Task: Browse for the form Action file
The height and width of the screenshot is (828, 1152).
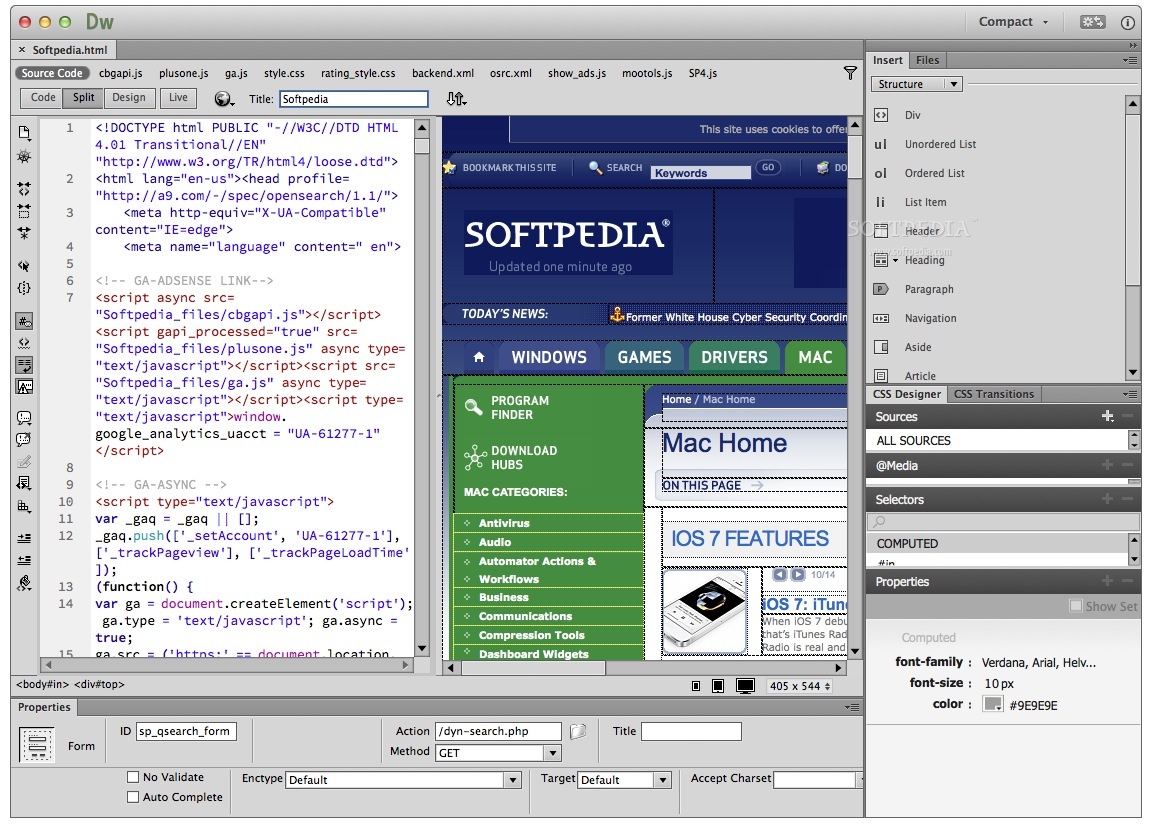Action: tap(578, 731)
